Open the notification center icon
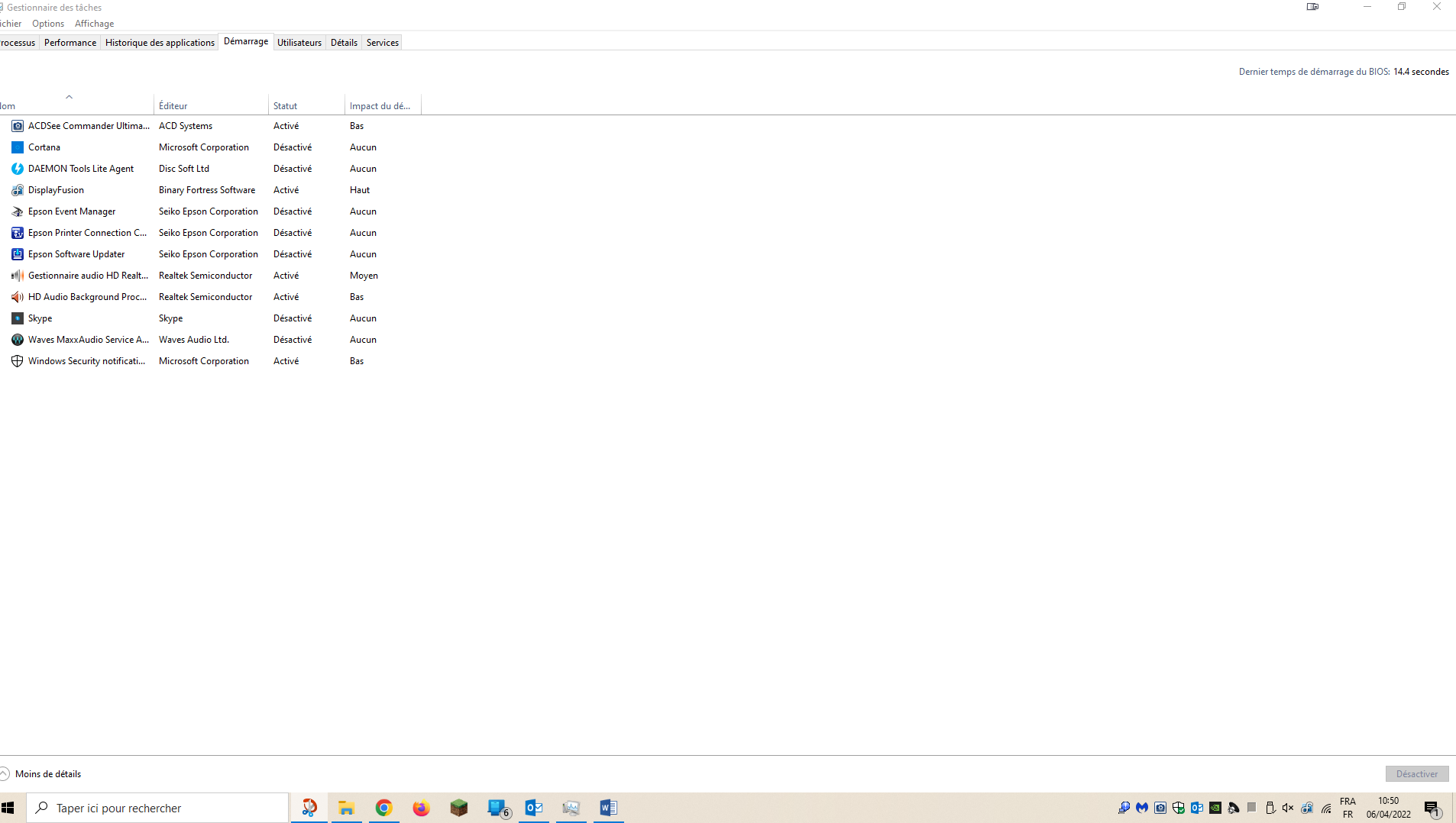The height and width of the screenshot is (823, 1456). pos(1432,808)
